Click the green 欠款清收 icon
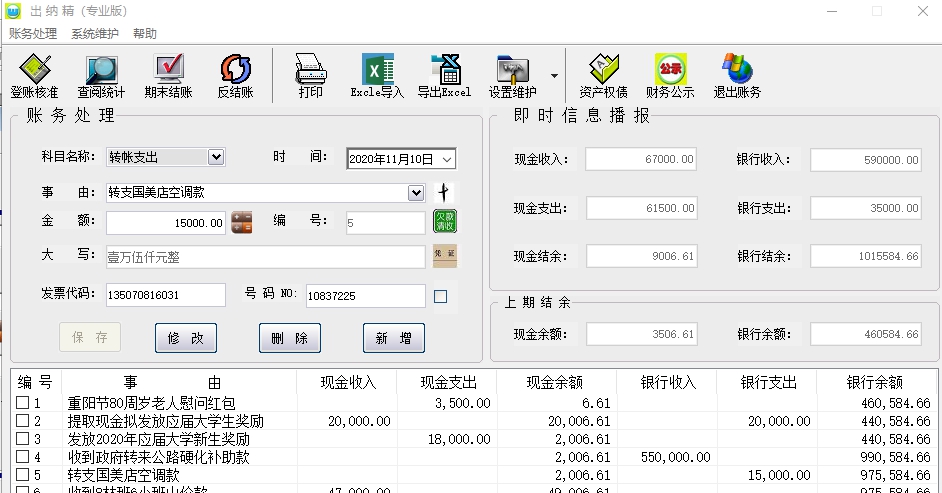 point(445,221)
